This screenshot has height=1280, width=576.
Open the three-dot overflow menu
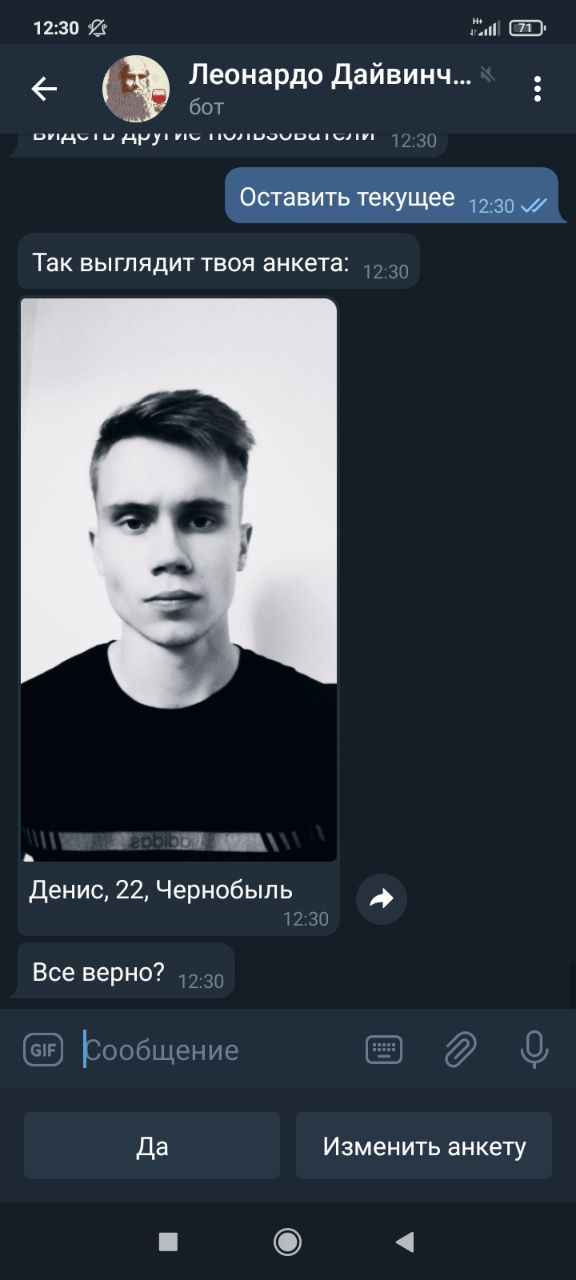pyautogui.click(x=537, y=89)
